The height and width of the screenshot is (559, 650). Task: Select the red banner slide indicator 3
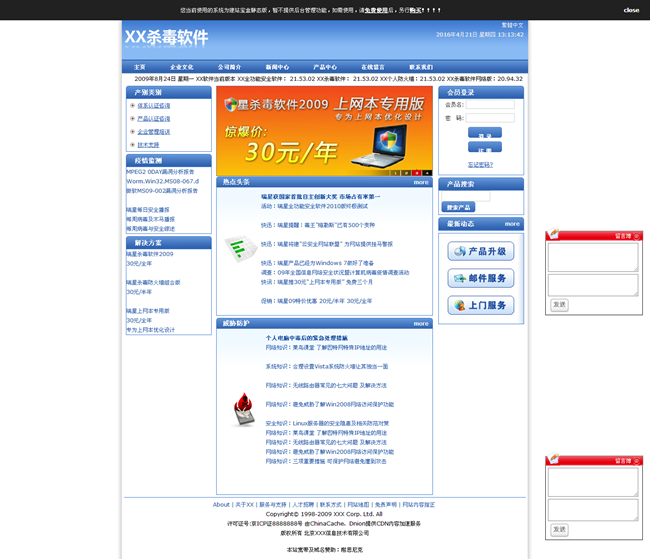(417, 173)
